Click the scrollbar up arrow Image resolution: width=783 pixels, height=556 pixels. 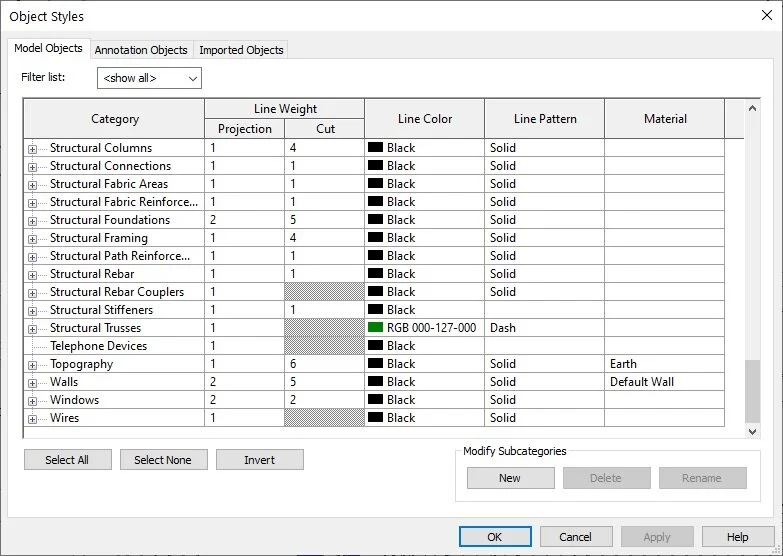(x=753, y=108)
